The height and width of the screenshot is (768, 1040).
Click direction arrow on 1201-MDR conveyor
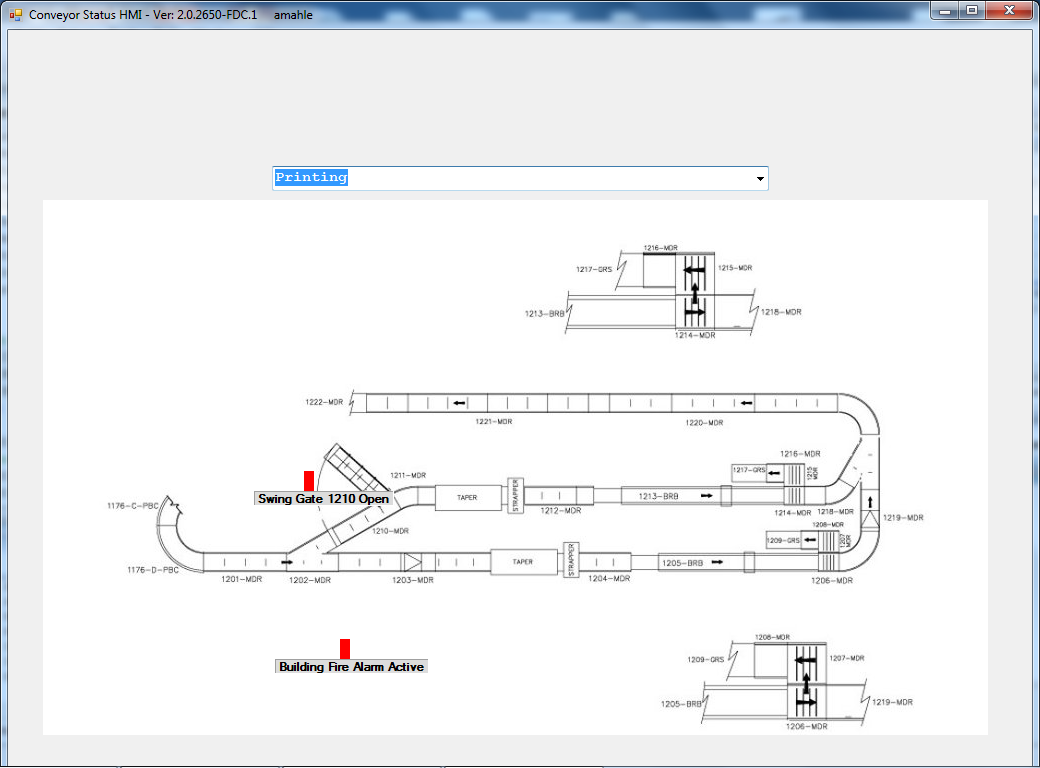(287, 562)
